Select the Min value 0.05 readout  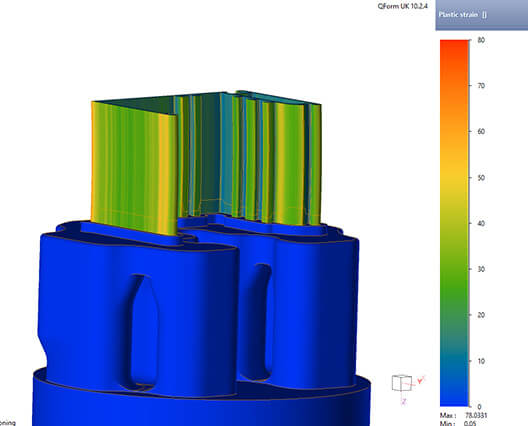[470, 424]
